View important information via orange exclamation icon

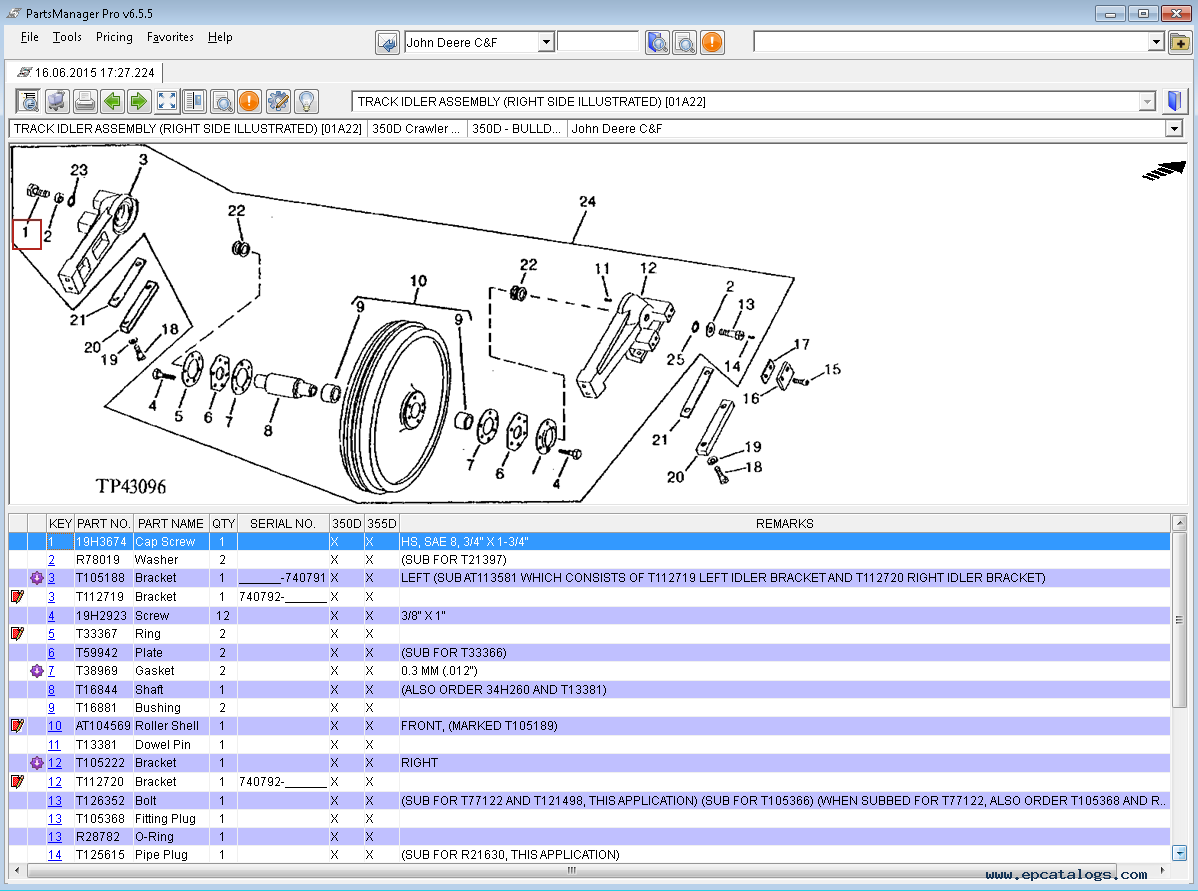click(x=250, y=100)
